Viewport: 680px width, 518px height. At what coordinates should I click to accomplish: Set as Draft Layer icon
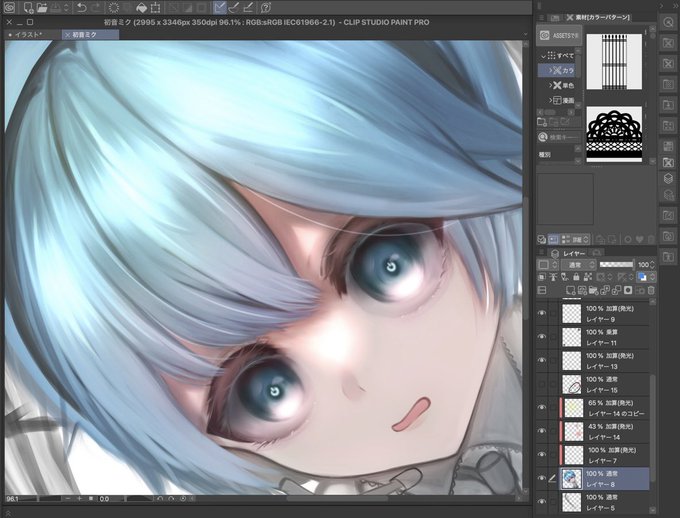tap(565, 277)
